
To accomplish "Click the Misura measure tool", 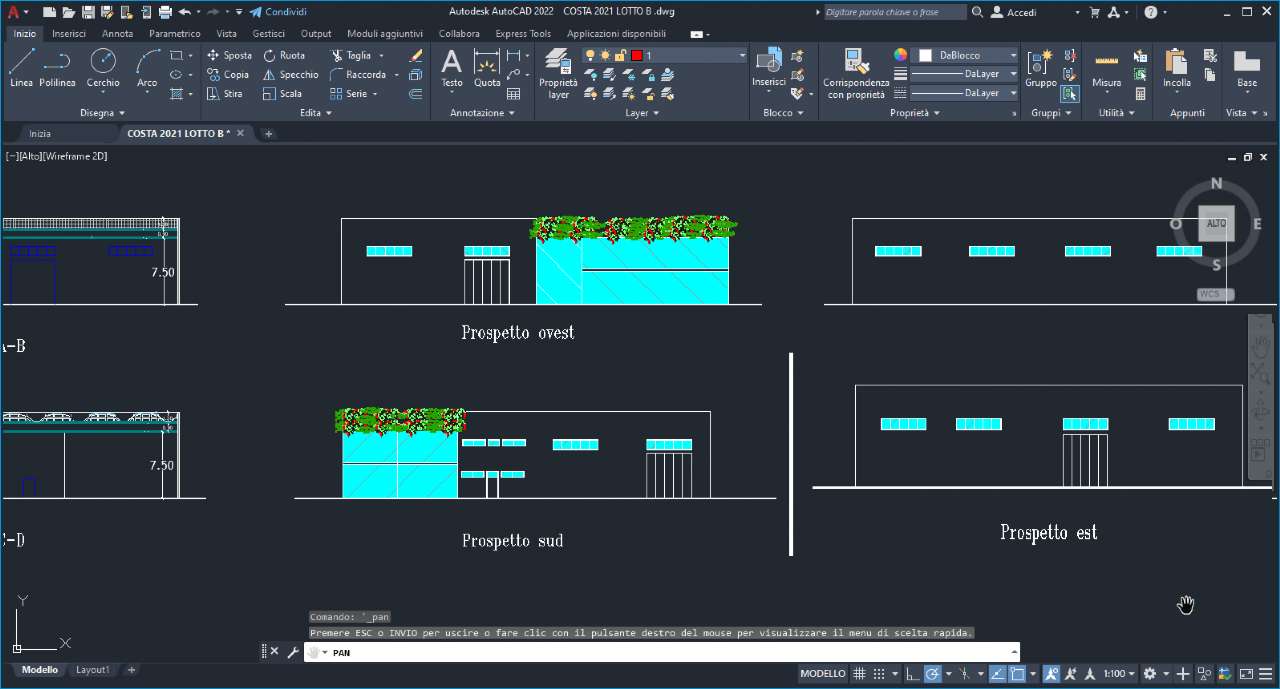I will point(1107,69).
